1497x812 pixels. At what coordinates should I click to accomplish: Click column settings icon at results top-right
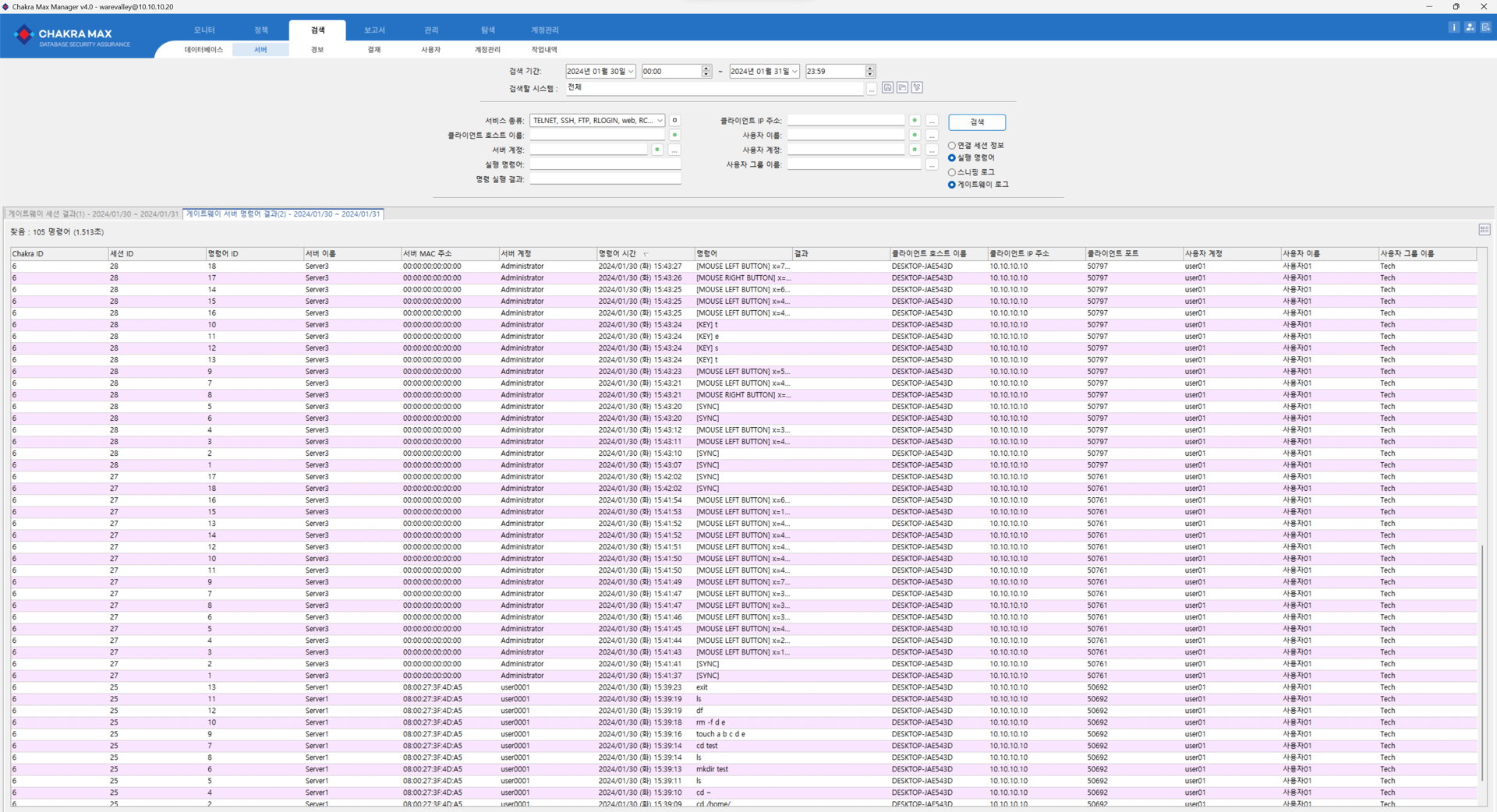[1485, 229]
